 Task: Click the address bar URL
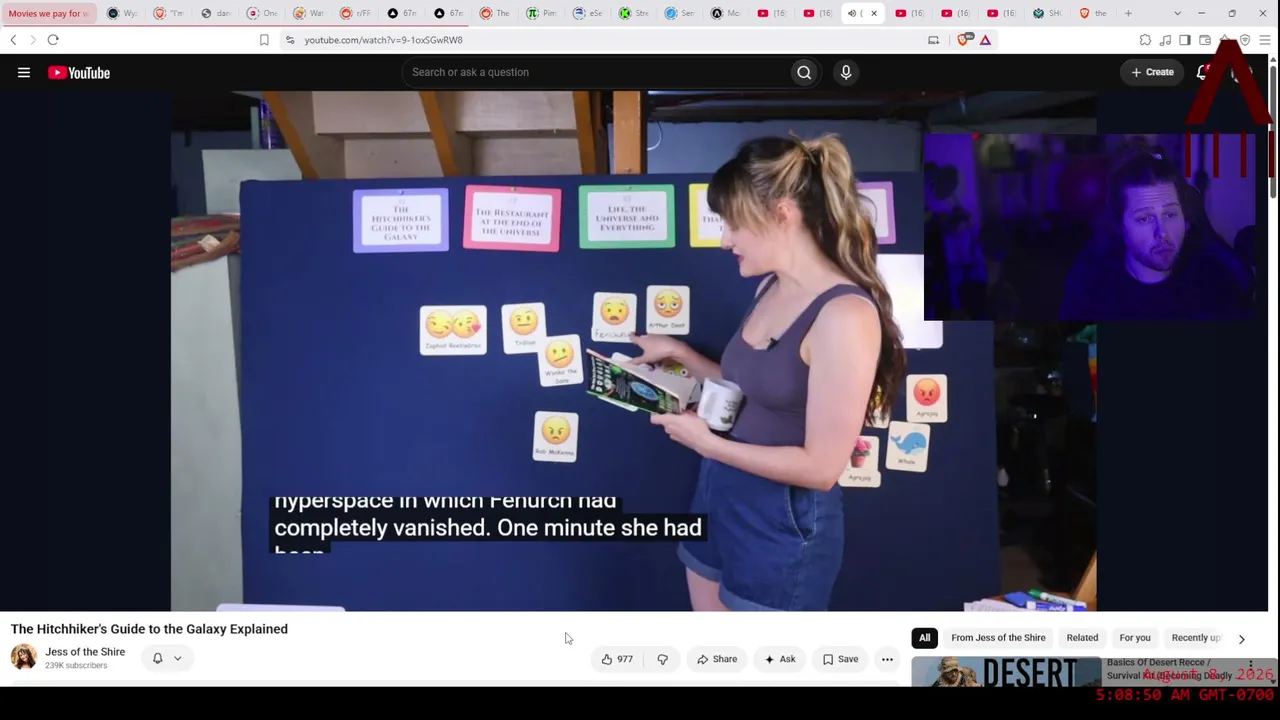click(384, 40)
